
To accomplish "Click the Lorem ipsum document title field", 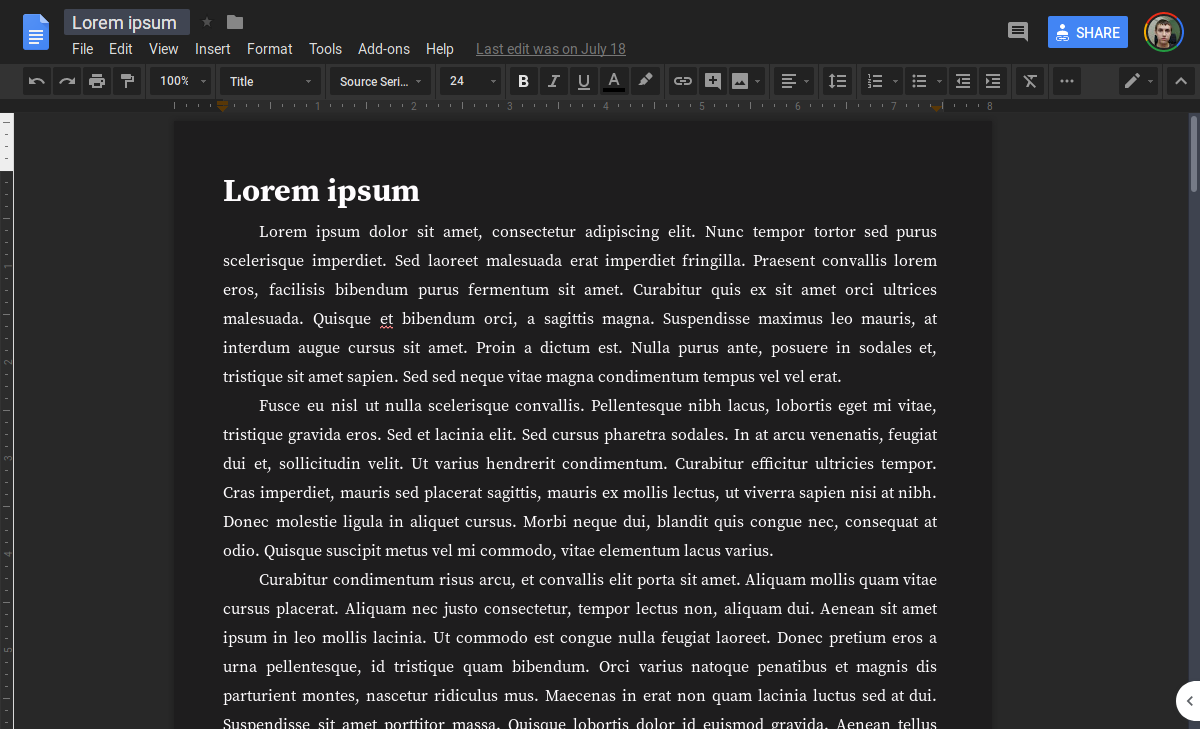I will tap(126, 21).
